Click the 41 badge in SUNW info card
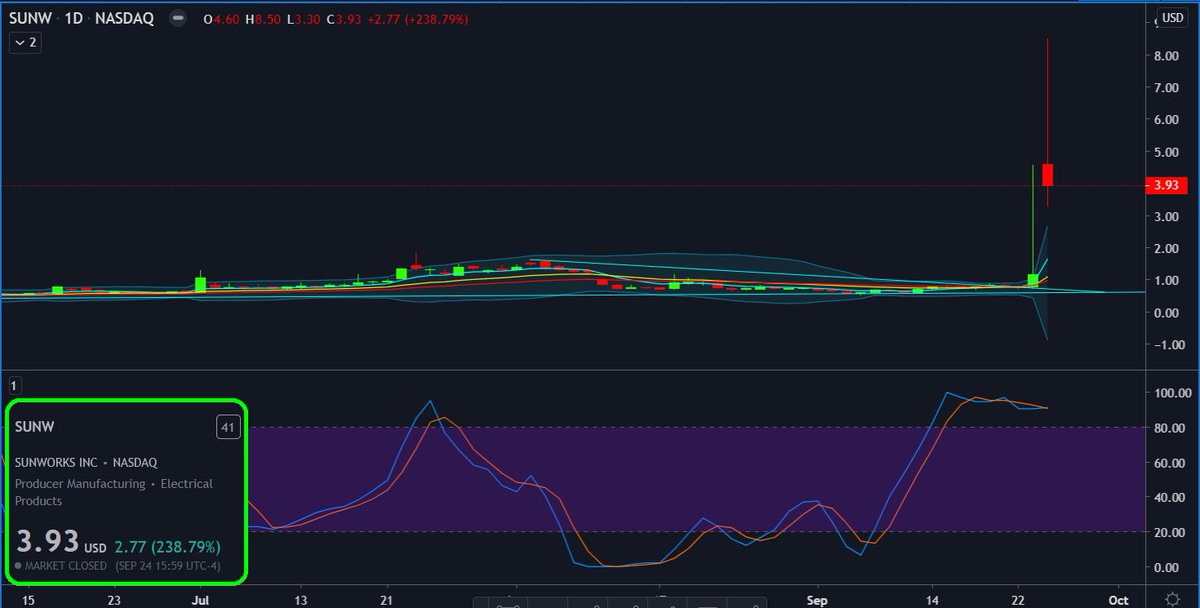This screenshot has width=1200, height=608. 228,428
